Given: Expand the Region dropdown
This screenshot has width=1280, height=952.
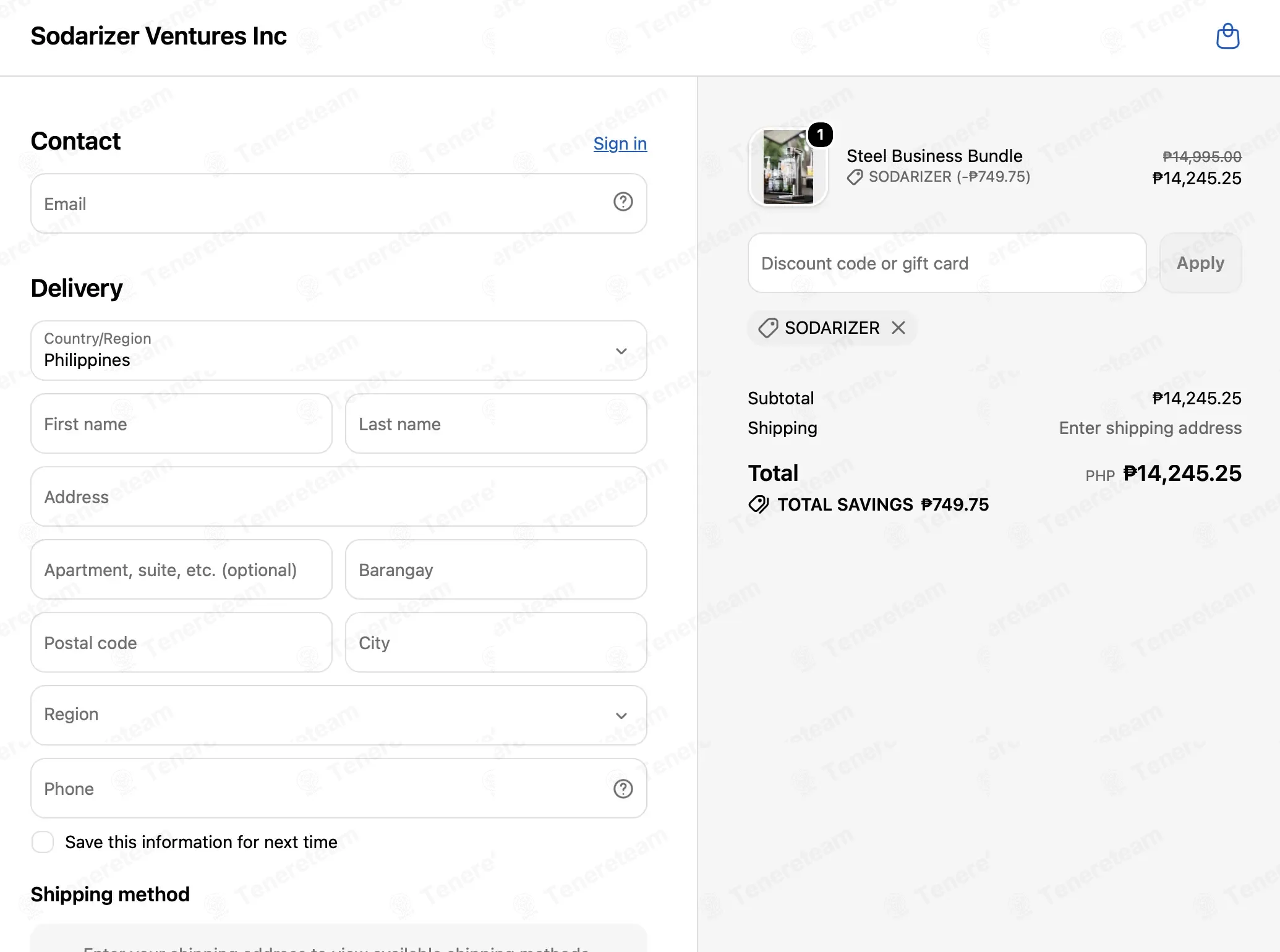Looking at the screenshot, I should tap(339, 715).
